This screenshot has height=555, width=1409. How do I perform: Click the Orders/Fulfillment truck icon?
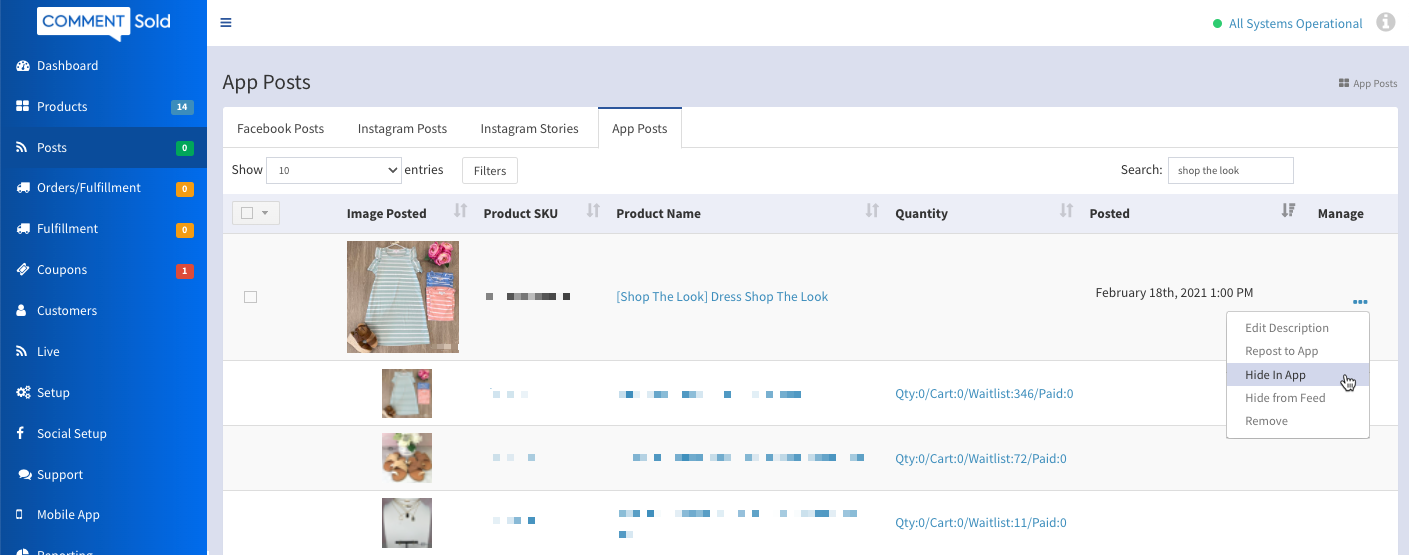tap(22, 188)
